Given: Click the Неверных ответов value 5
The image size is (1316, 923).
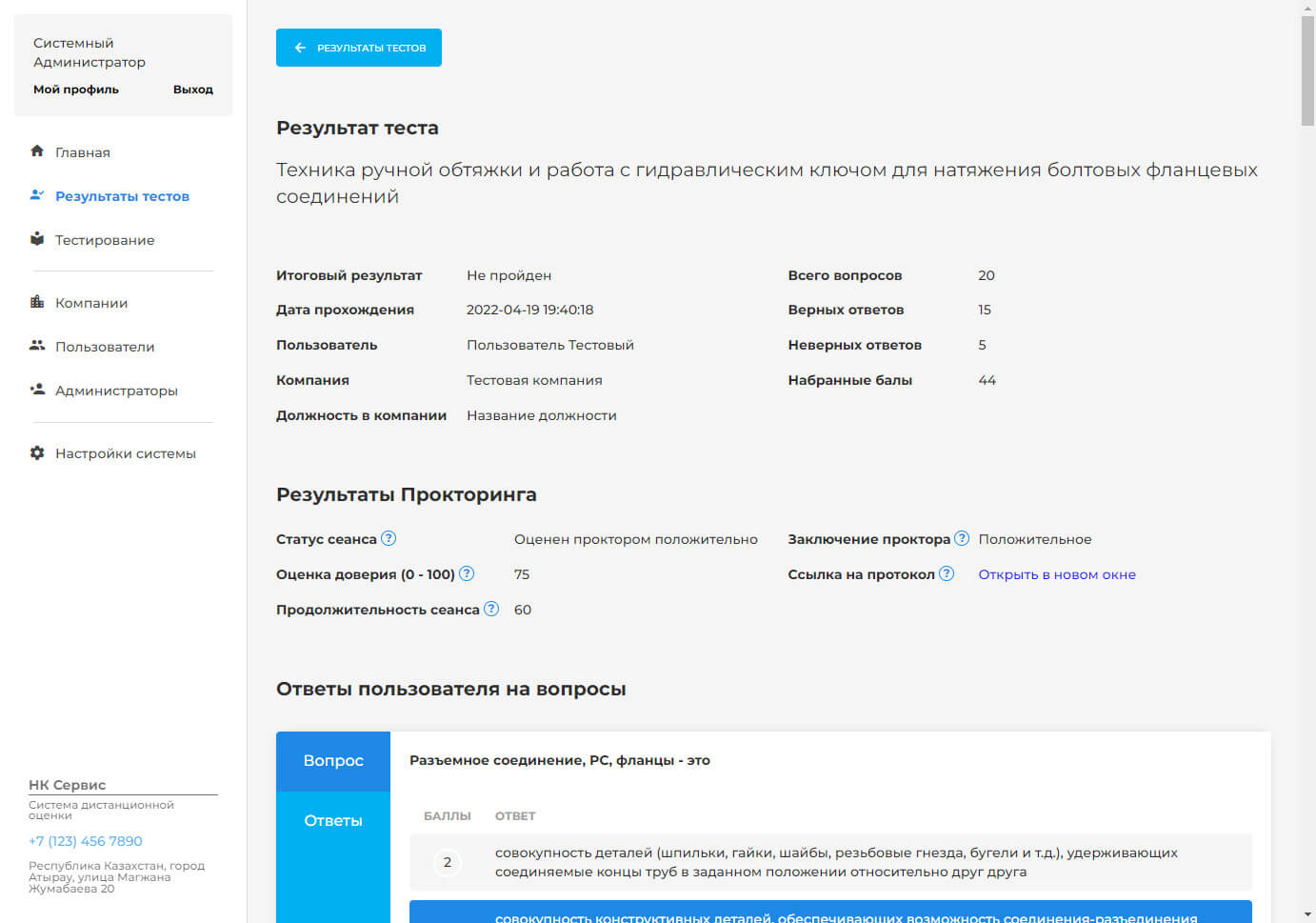Looking at the screenshot, I should tap(982, 345).
